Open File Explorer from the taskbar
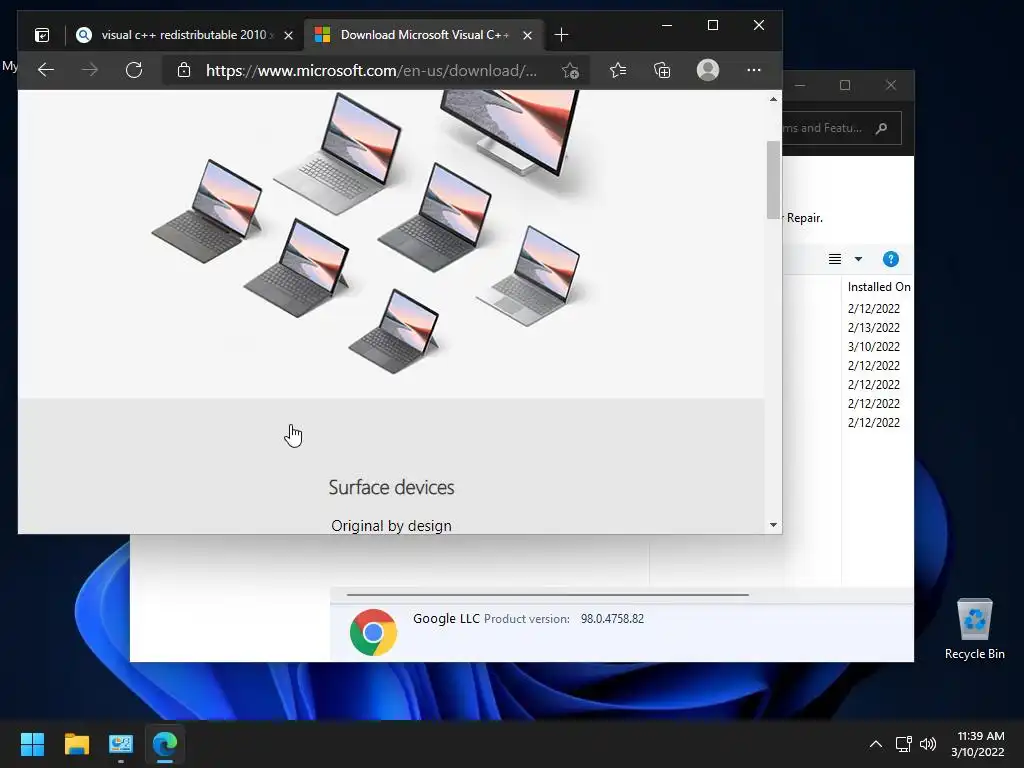The height and width of the screenshot is (768, 1024). (x=76, y=744)
